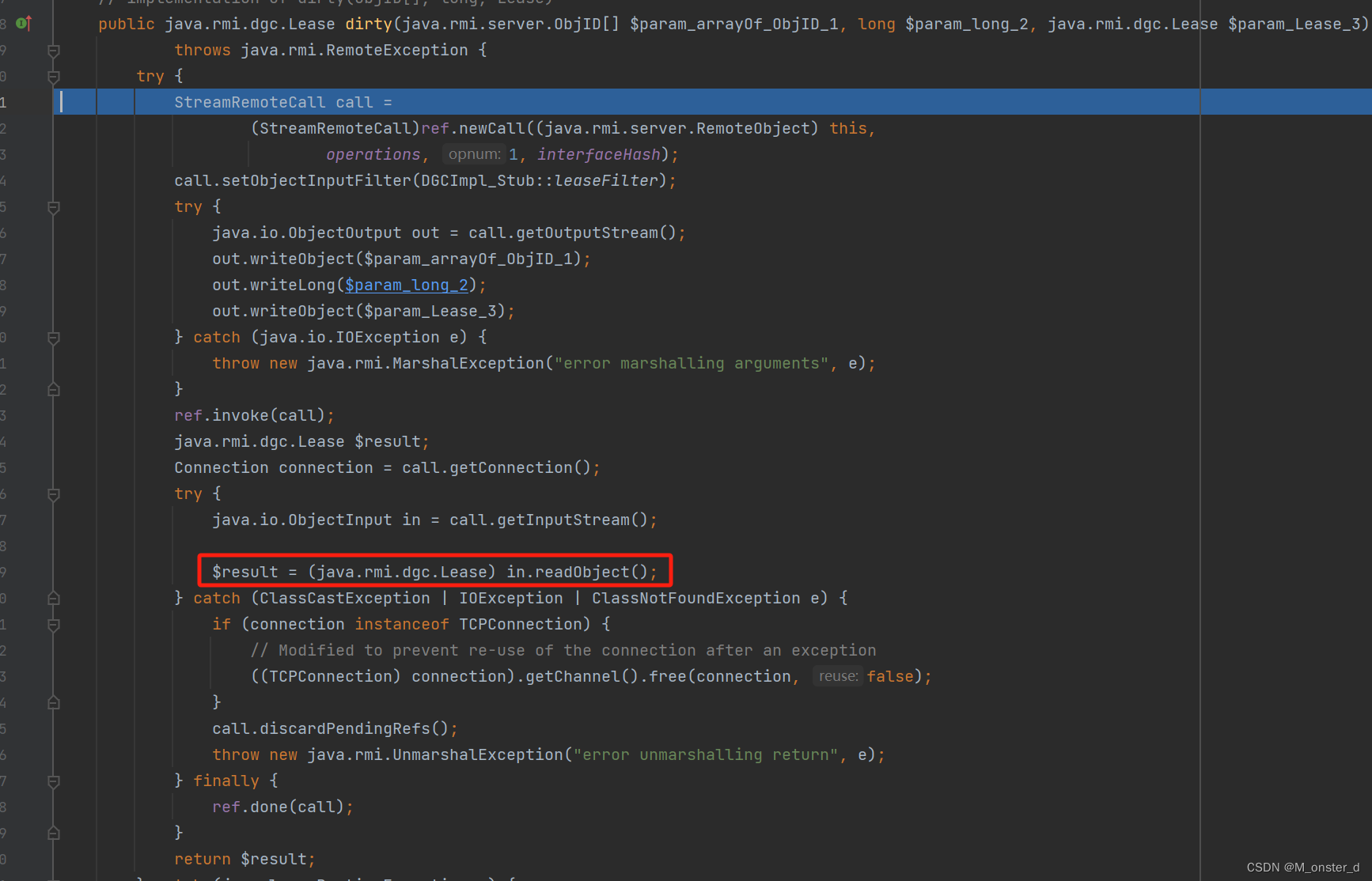
Task: Click ClassNotFoundException in the catch clause
Action: (x=696, y=598)
